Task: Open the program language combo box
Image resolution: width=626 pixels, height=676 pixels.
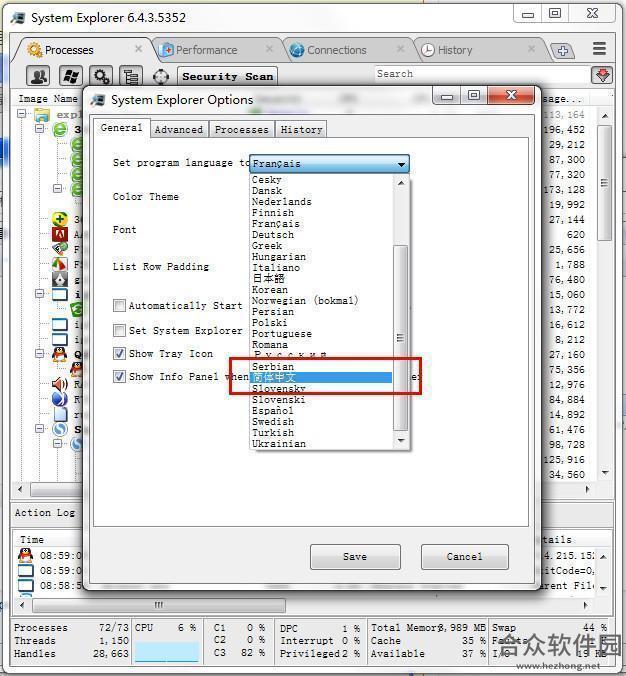Action: [x=329, y=164]
